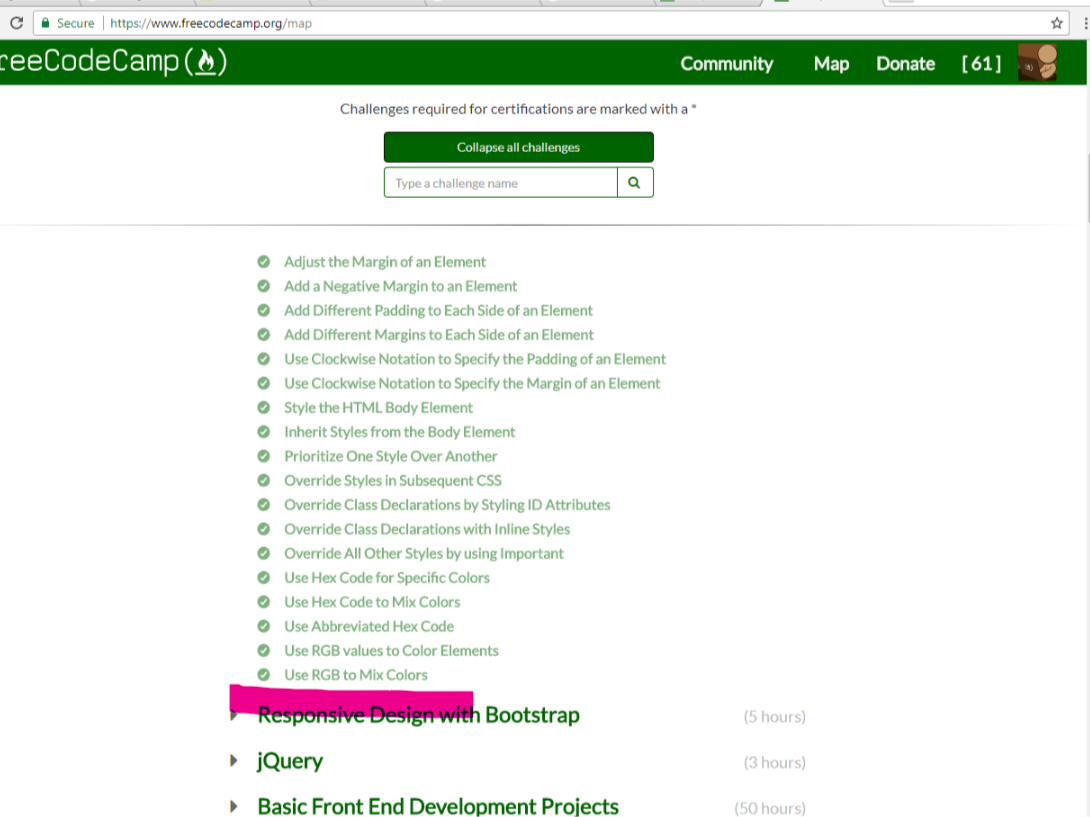Click checkmark beside Override Class Declarations by Styling ID

263,505
